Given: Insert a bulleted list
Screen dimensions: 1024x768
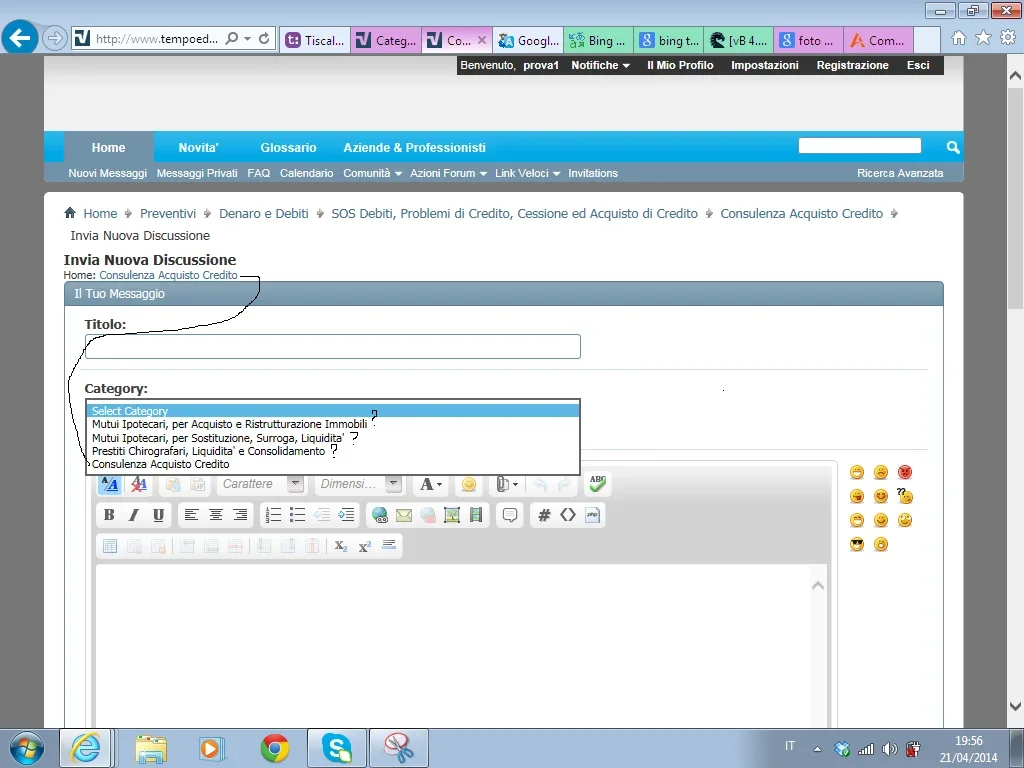Looking at the screenshot, I should [297, 515].
